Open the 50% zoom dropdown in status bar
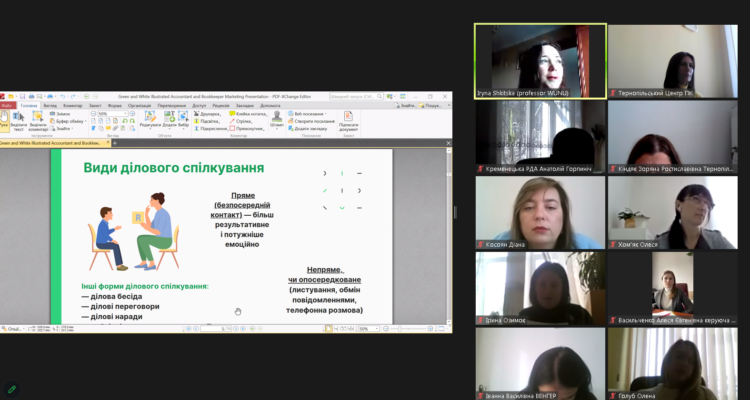This screenshot has width=750, height=400. click(368, 329)
